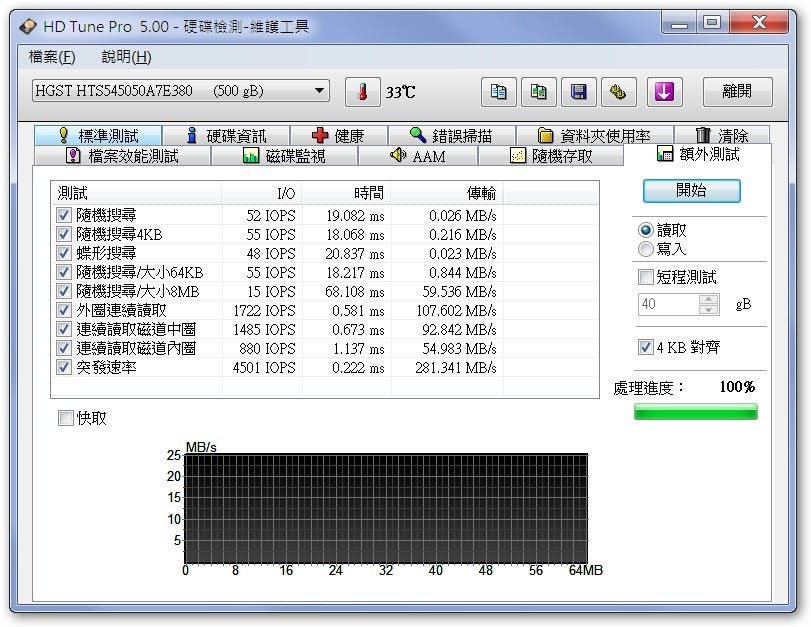The image size is (811, 627).
Task: Open the 說明(H) help menu
Action: click(x=126, y=57)
